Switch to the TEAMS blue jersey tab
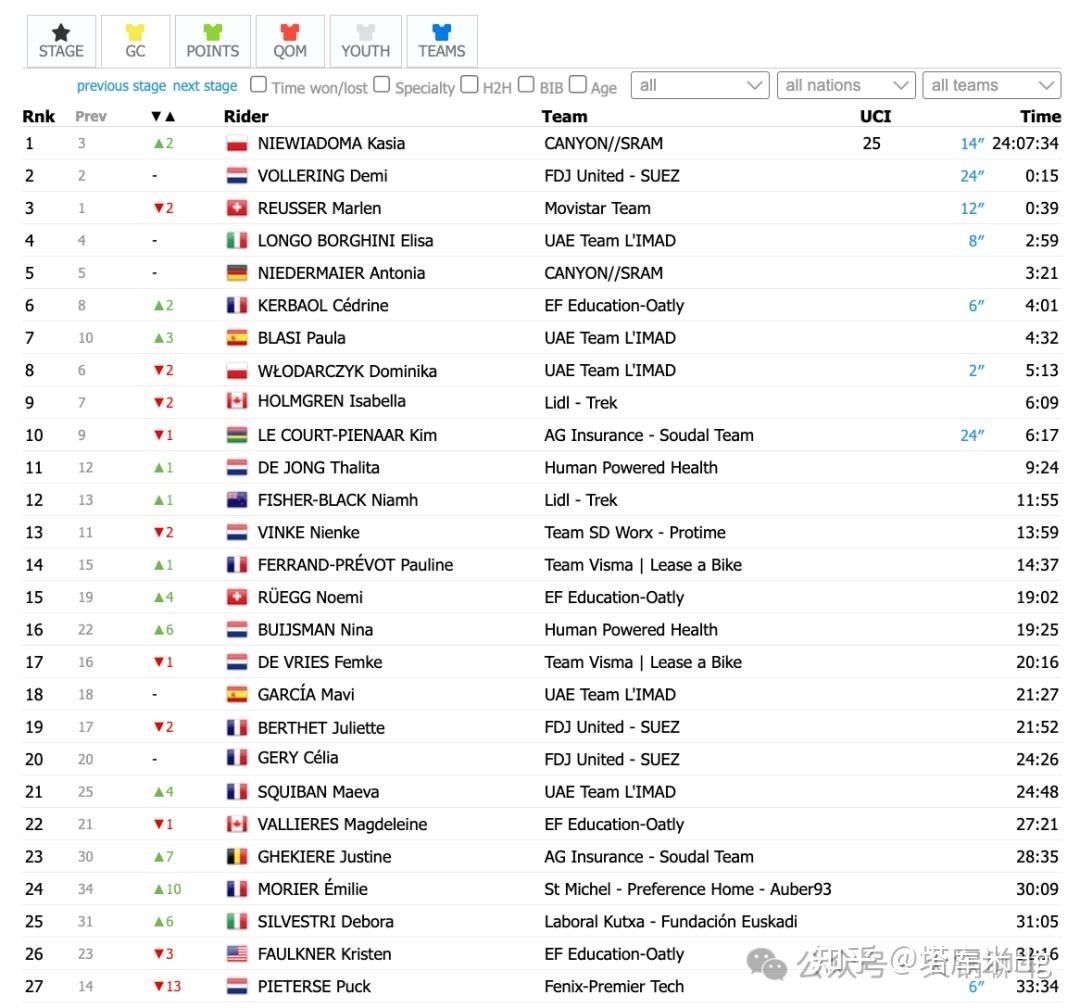Viewport: 1080px width, 1008px height. click(x=442, y=41)
